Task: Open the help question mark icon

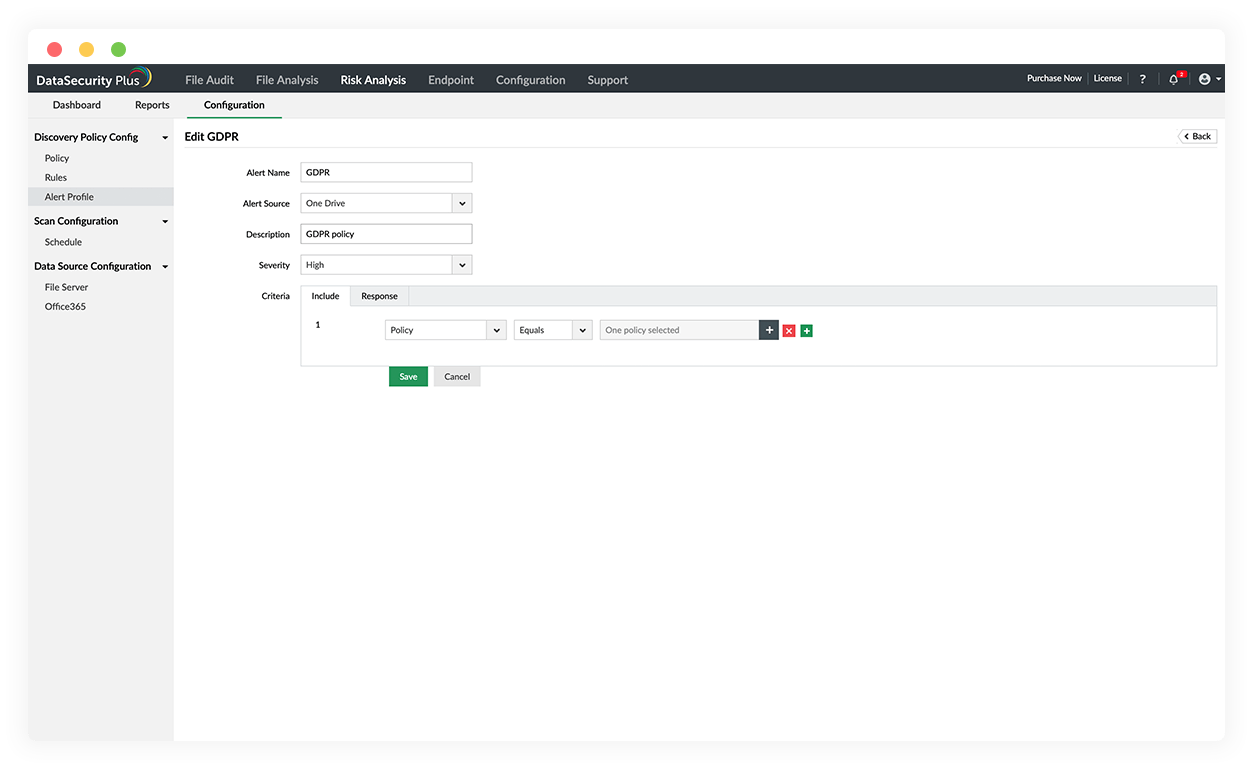Action: pos(1143,79)
